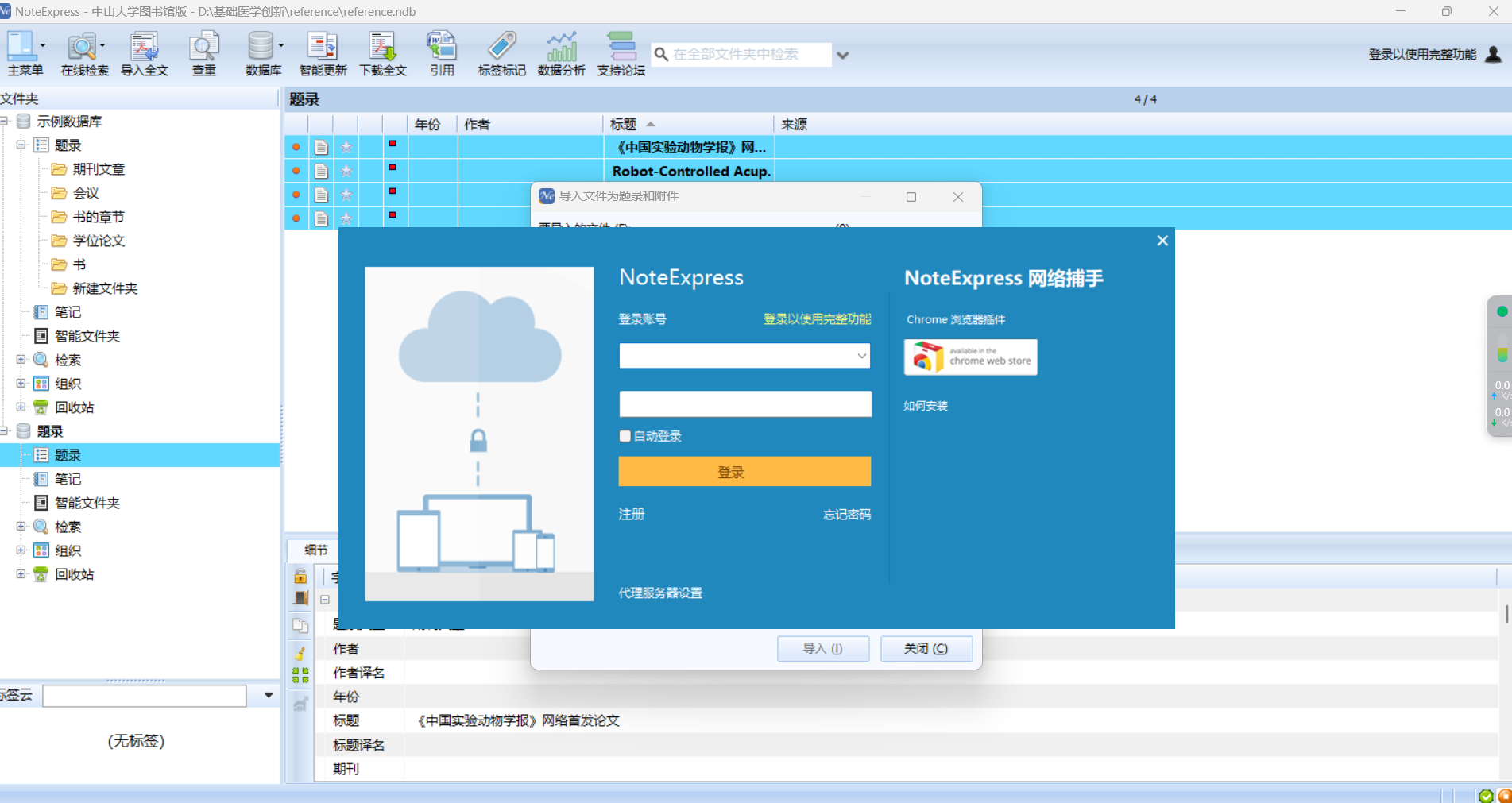
Task: Click the orange dot in 《中国实验动物学报》 row
Action: pos(296,147)
